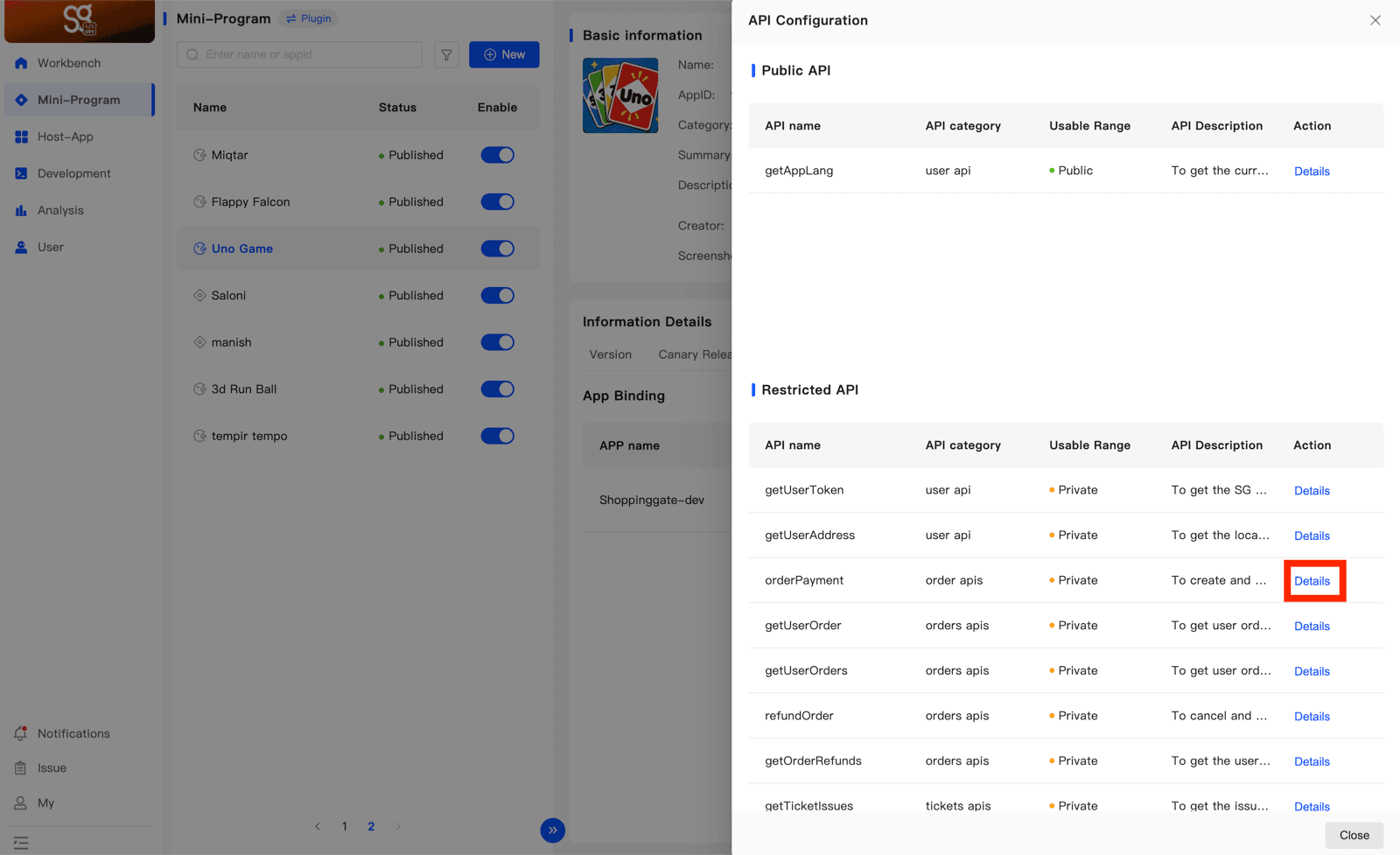
Task: Toggle the tempir tempo enable switch
Action: pyautogui.click(x=497, y=436)
